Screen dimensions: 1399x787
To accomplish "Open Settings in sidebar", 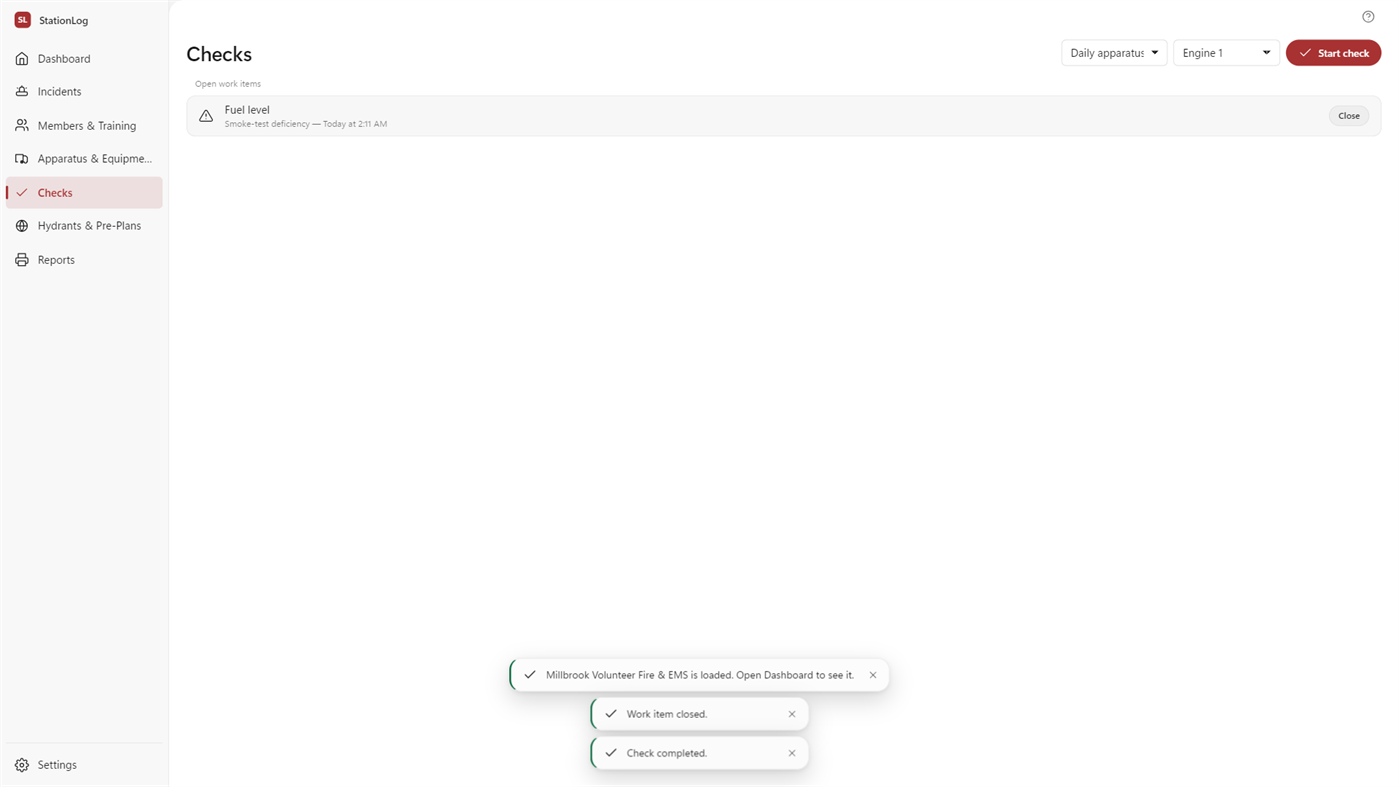I will tap(84, 765).
